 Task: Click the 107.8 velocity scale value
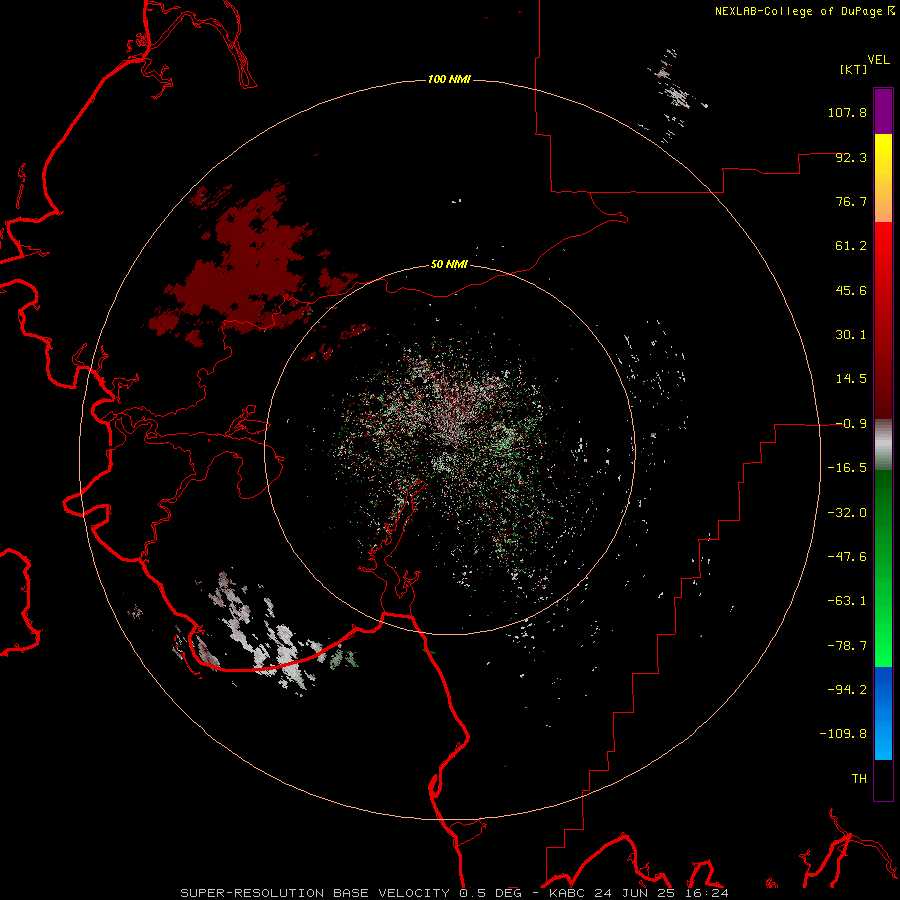[x=847, y=112]
